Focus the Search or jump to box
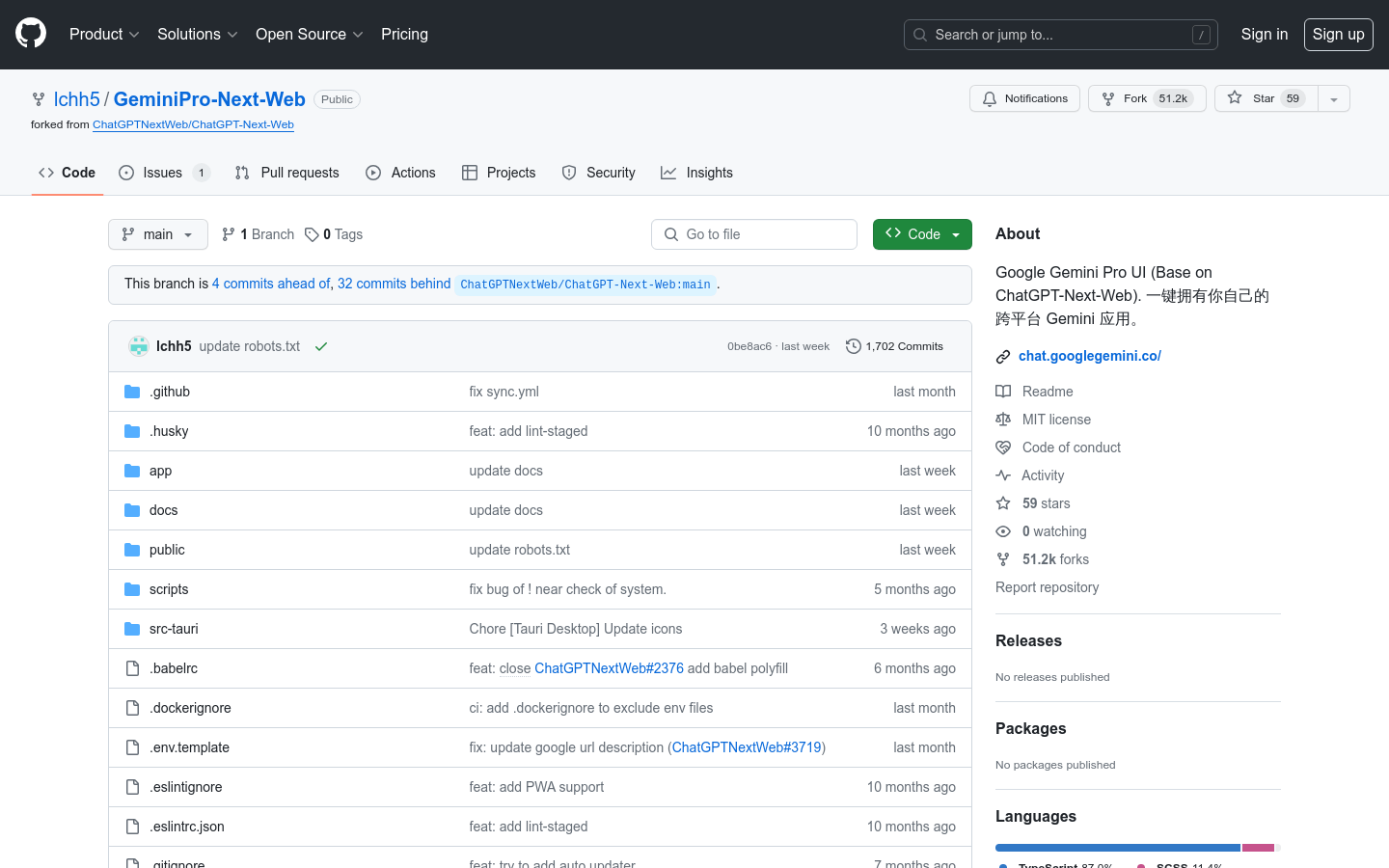Viewport: 1389px width, 868px height. coord(1060,35)
